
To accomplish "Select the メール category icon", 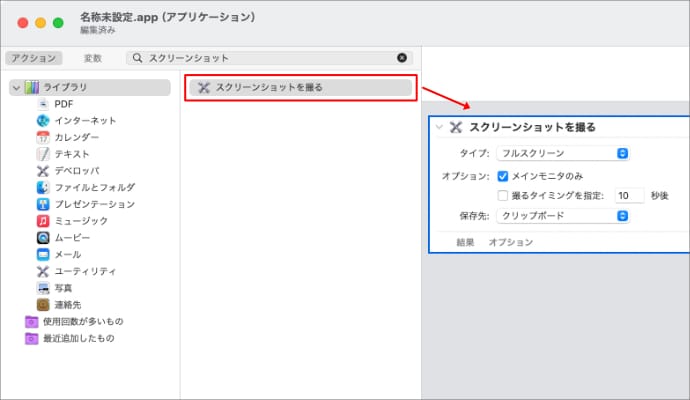I will point(43,254).
